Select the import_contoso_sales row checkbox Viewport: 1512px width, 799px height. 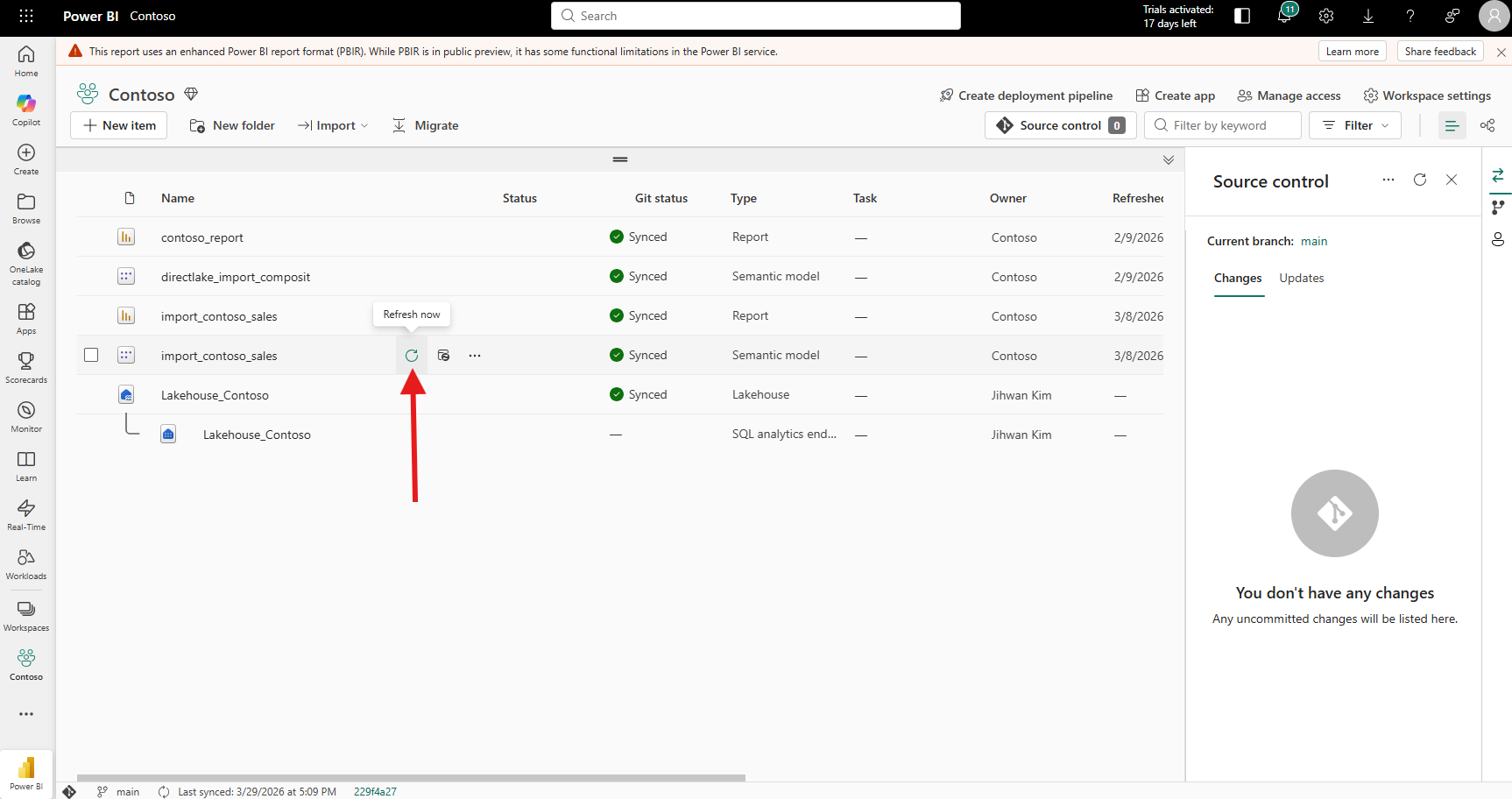(91, 355)
